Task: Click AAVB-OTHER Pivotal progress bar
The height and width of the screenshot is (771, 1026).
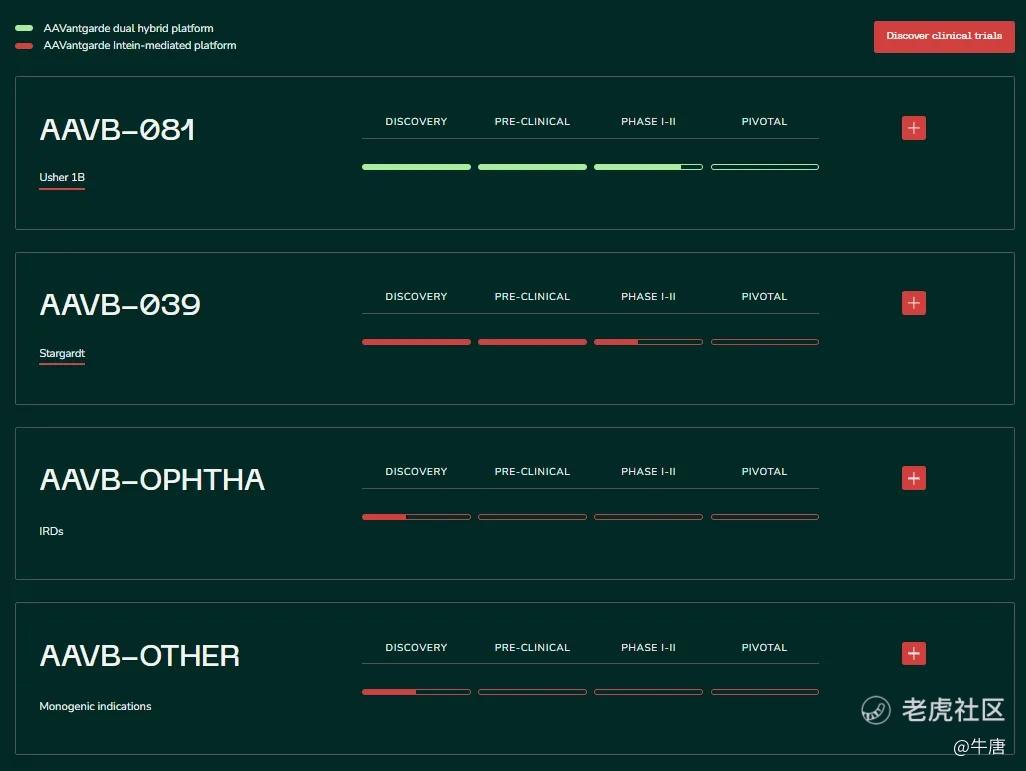Action: pos(765,692)
